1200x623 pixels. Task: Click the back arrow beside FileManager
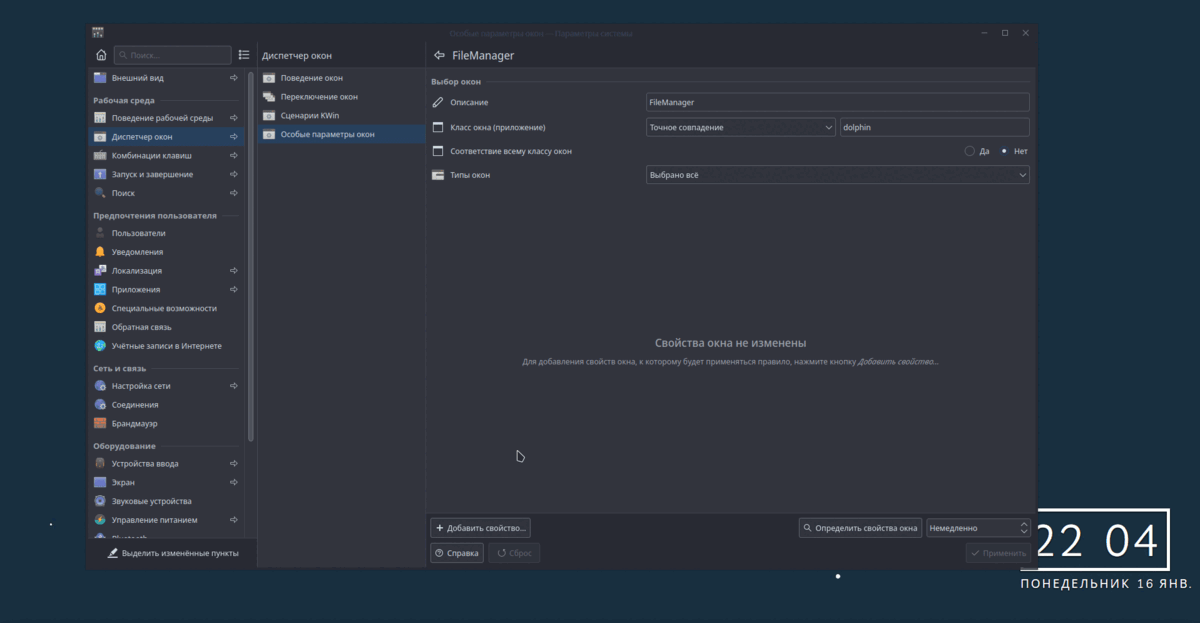[x=439, y=55]
